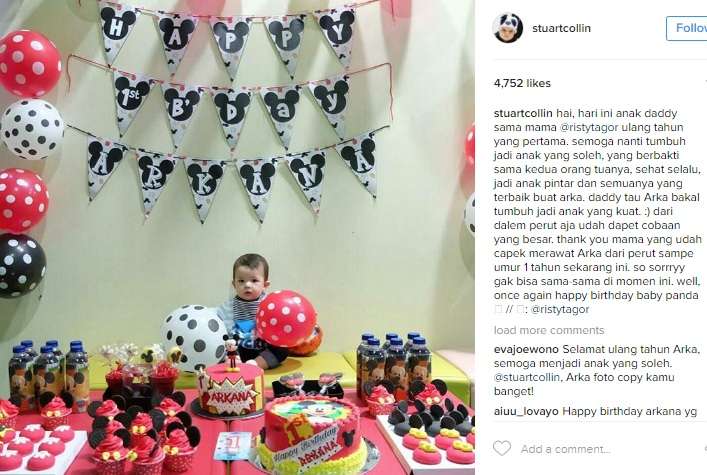The image size is (707, 475).
Task: Click the Mickey Mouse birthday cake
Action: (313, 435)
